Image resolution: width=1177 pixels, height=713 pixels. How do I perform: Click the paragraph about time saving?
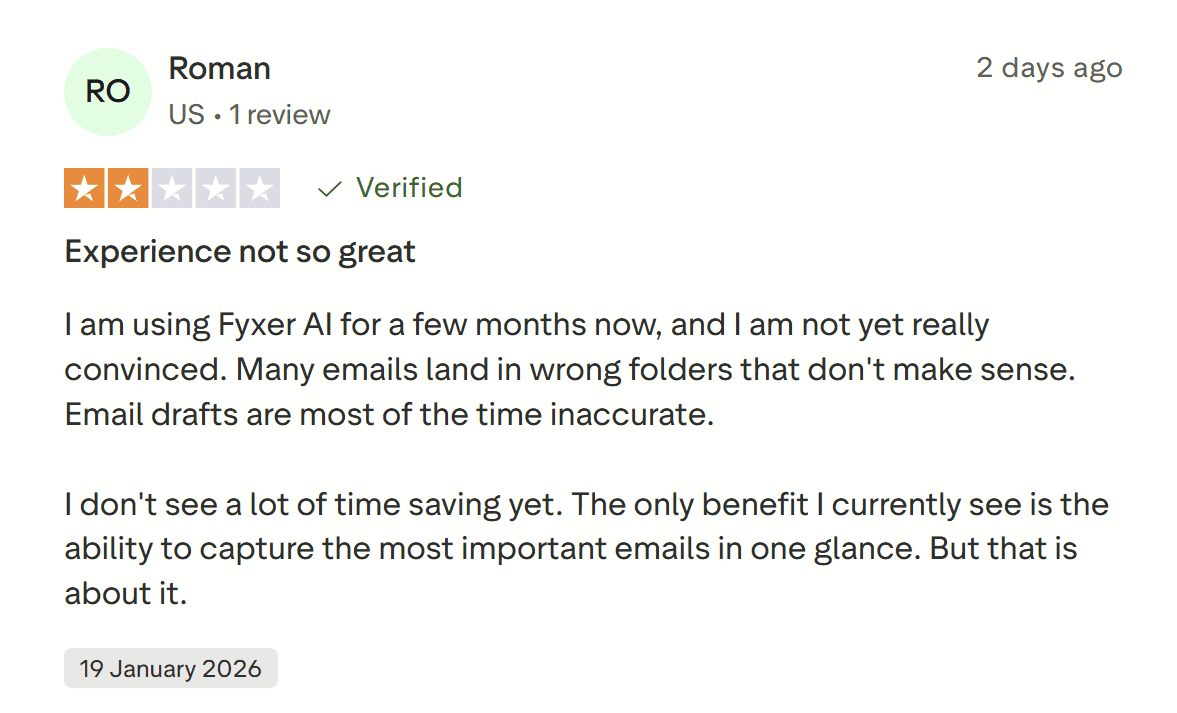point(587,549)
